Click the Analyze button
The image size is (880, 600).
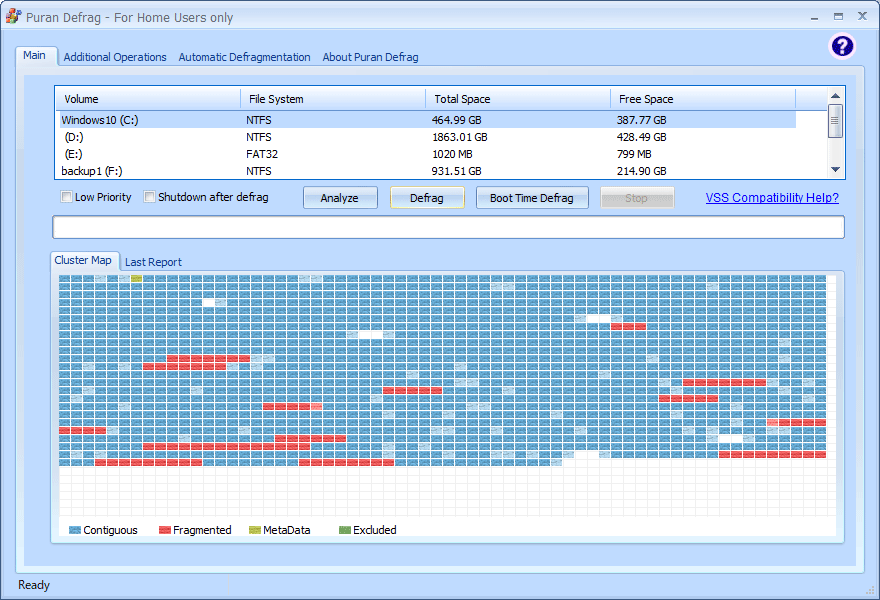[x=340, y=198]
